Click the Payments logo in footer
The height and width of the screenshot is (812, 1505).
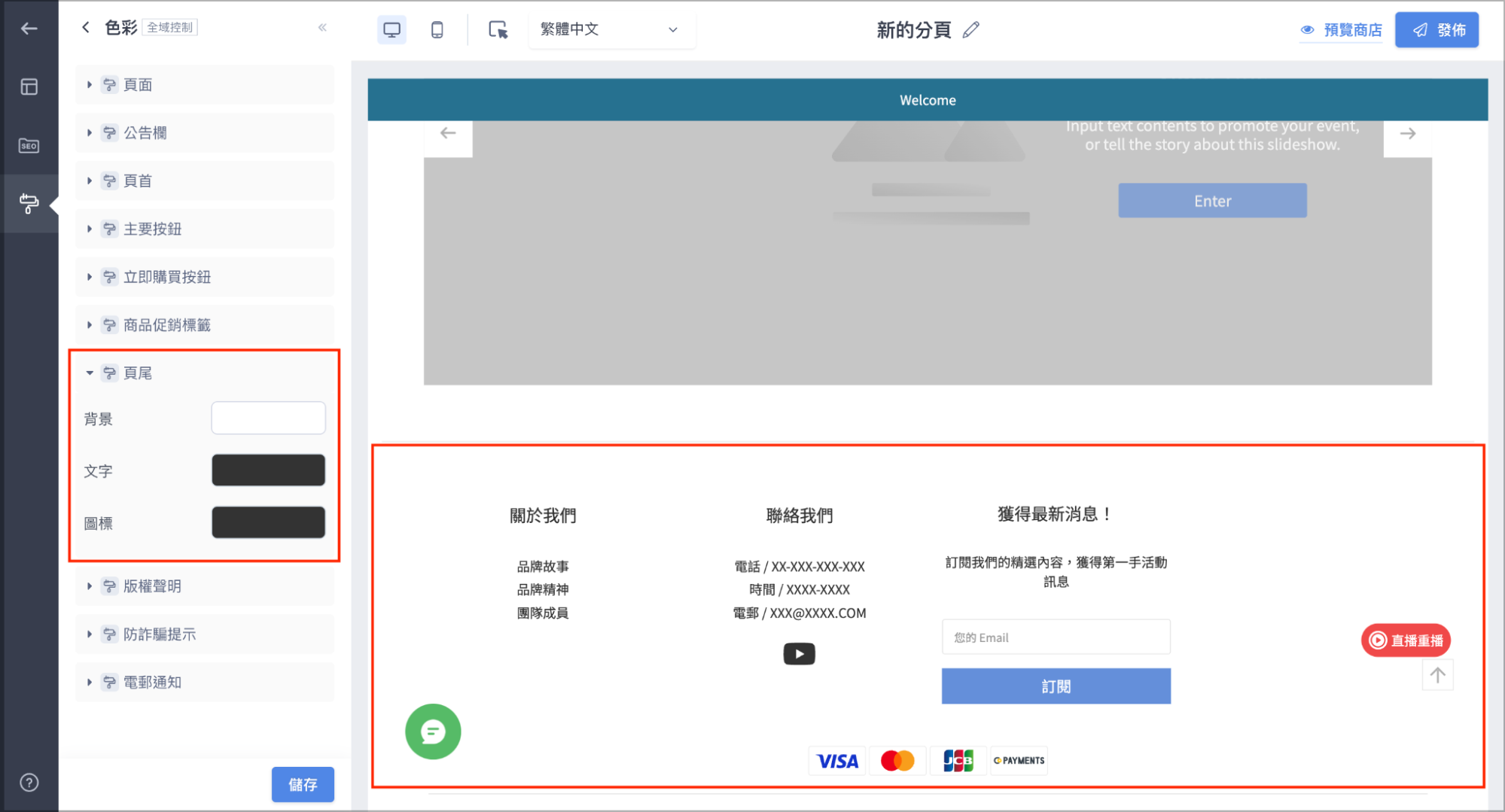[x=1019, y=761]
